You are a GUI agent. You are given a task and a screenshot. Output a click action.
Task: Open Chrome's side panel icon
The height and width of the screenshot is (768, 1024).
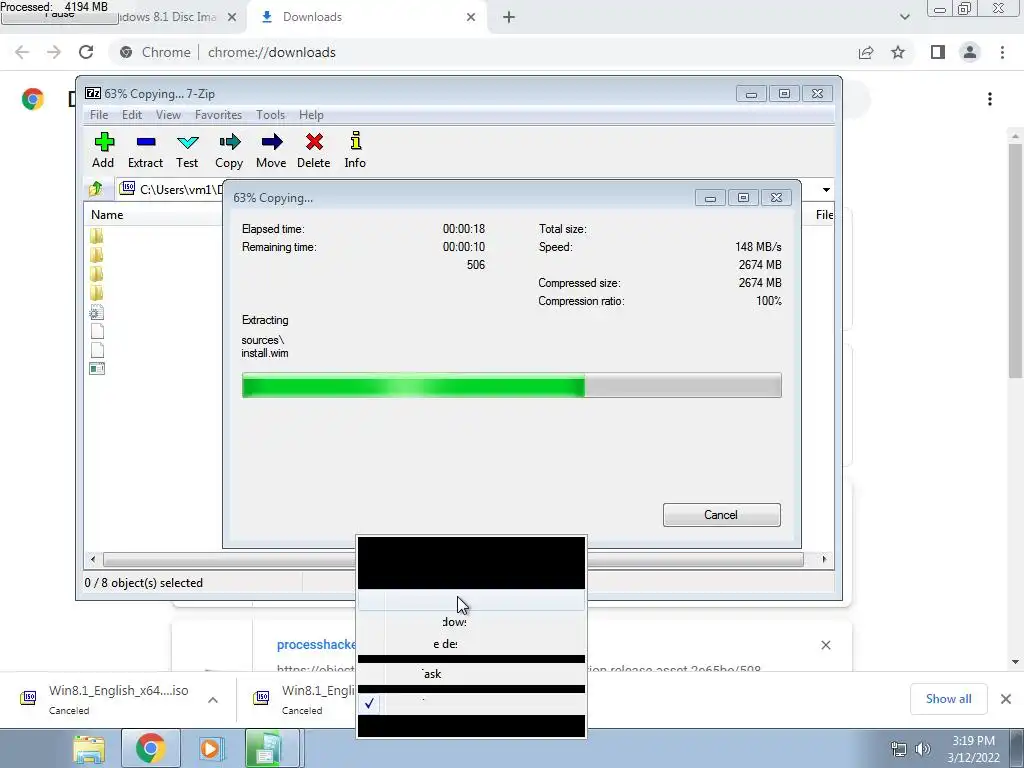coord(938,52)
